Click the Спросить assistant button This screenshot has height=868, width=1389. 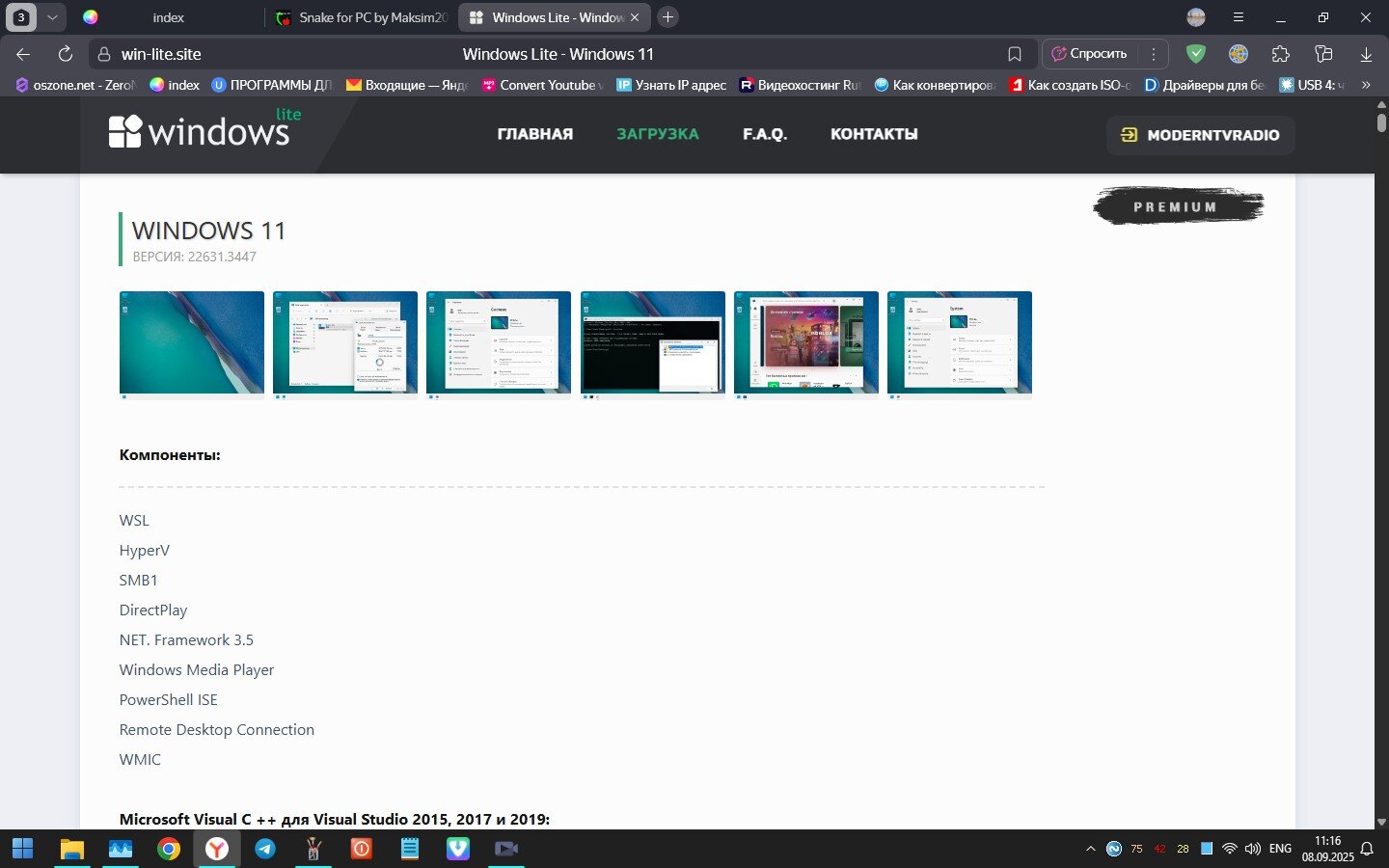tap(1090, 54)
